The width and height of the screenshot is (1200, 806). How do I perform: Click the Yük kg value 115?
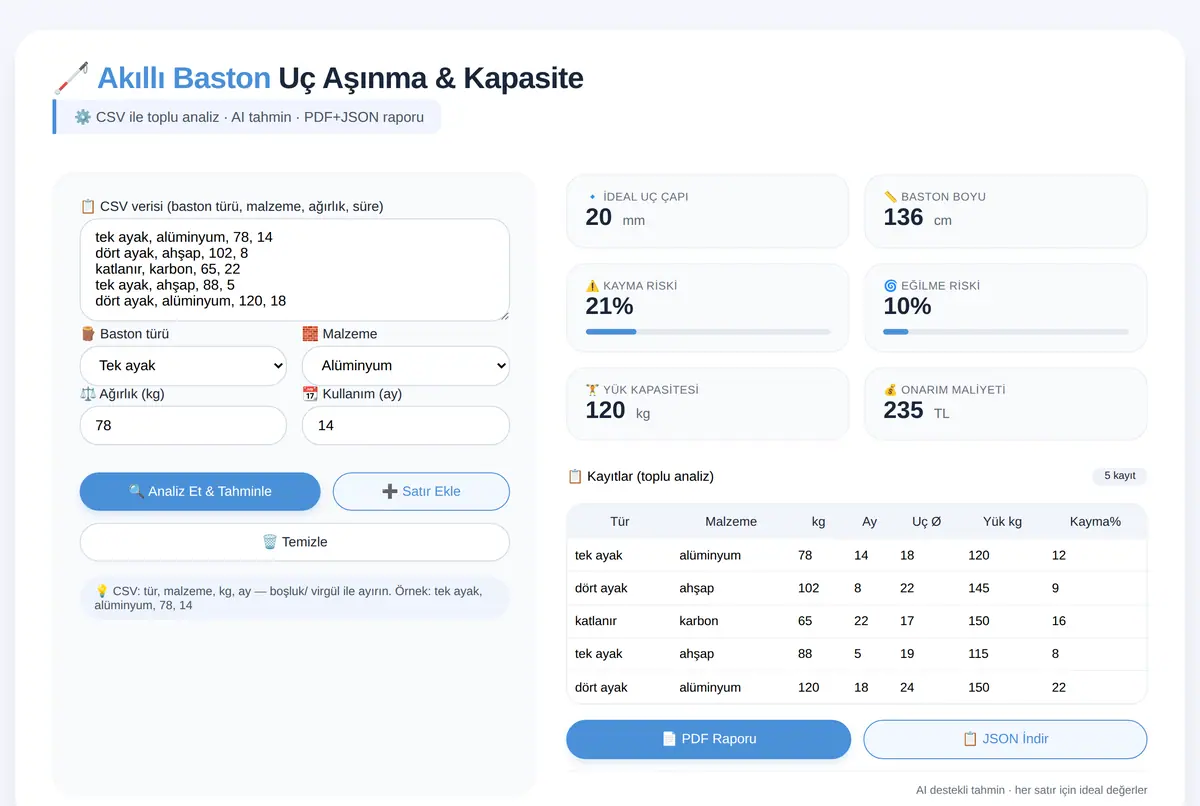(979, 654)
